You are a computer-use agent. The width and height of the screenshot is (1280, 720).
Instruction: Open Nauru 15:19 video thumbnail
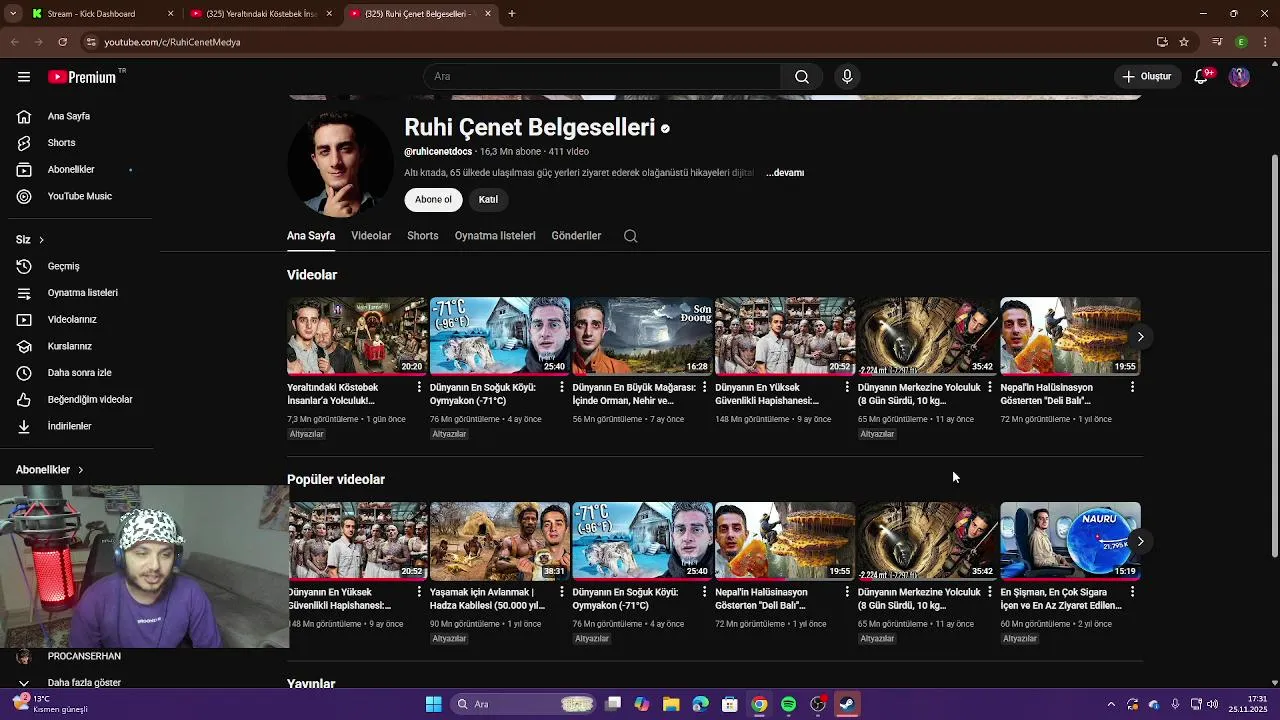click(x=1070, y=541)
